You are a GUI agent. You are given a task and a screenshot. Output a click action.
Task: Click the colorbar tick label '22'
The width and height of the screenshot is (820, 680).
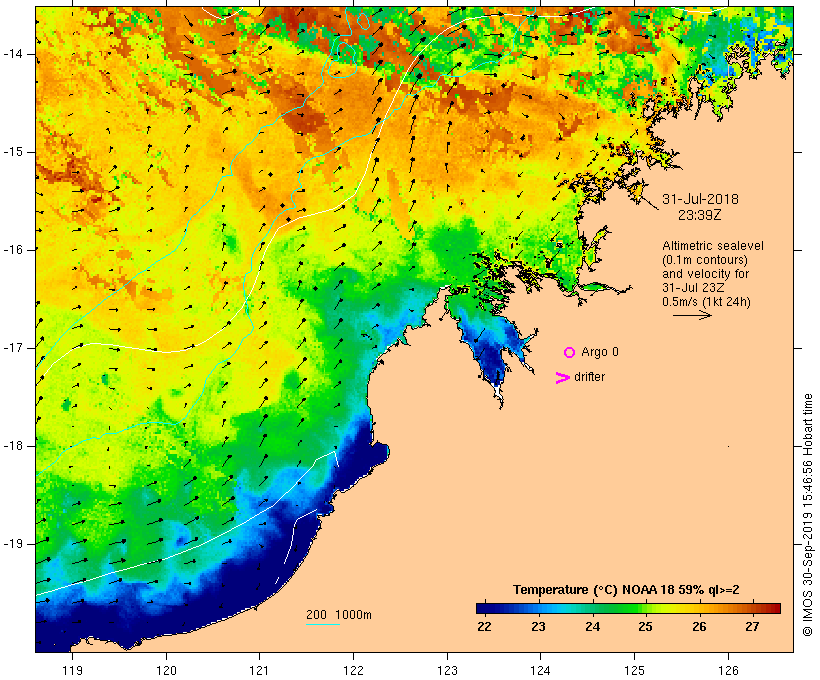click(484, 626)
